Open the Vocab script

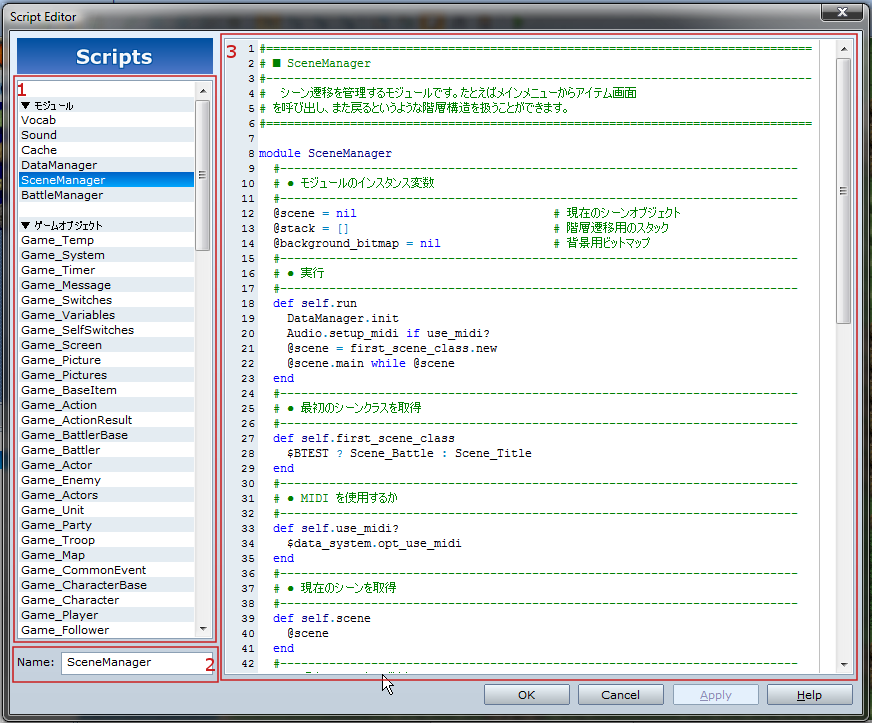(39, 120)
